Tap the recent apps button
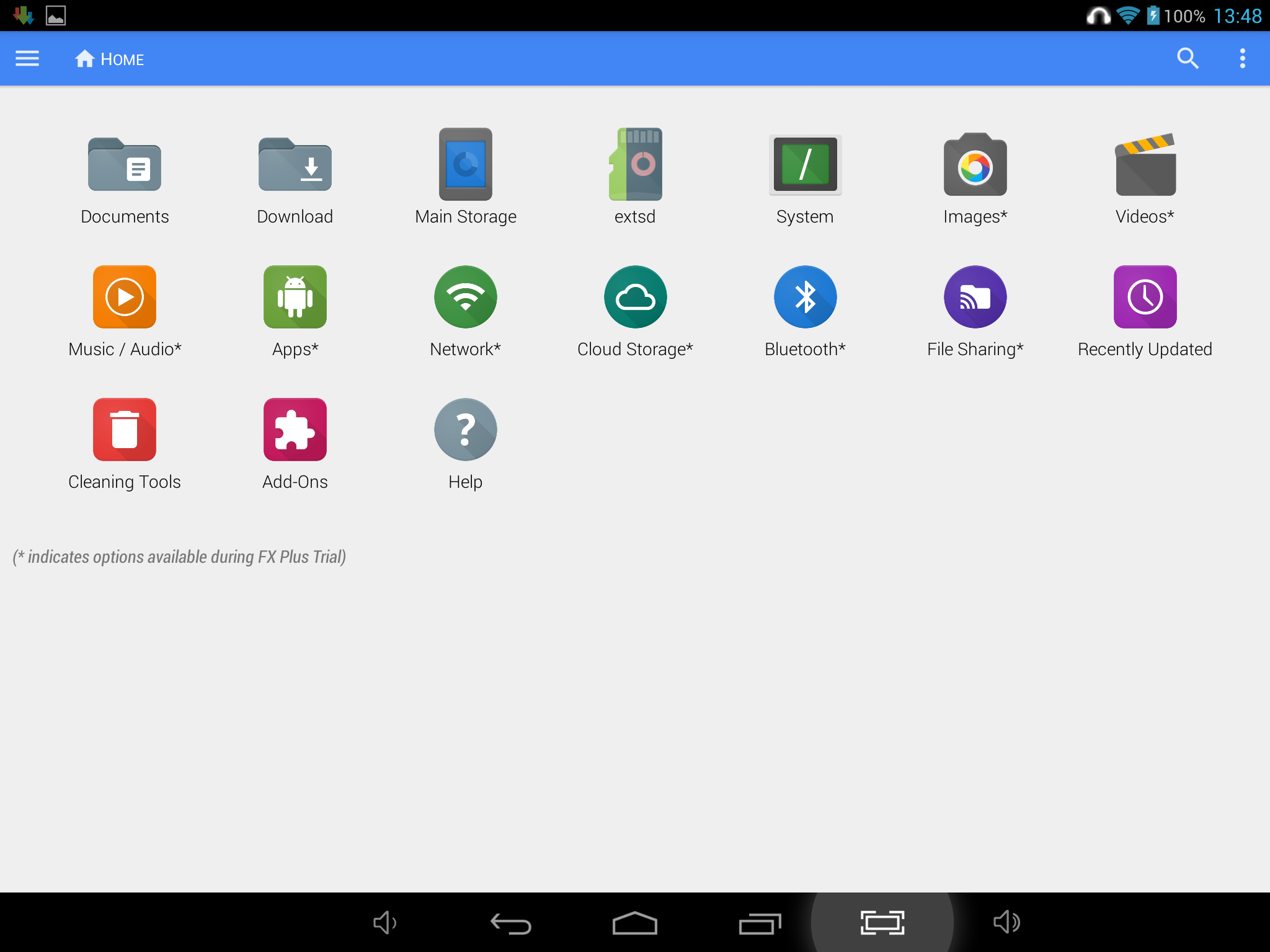Screen dimensions: 1270x952 coord(760,923)
